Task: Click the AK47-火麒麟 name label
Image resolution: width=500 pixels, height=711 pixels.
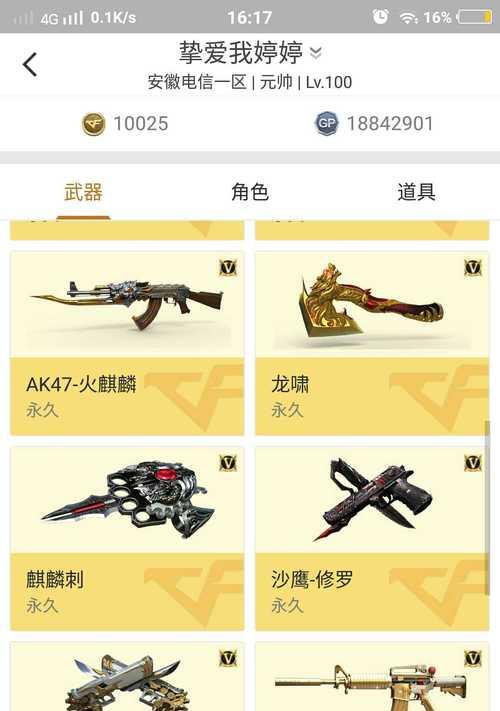Action: (x=81, y=385)
